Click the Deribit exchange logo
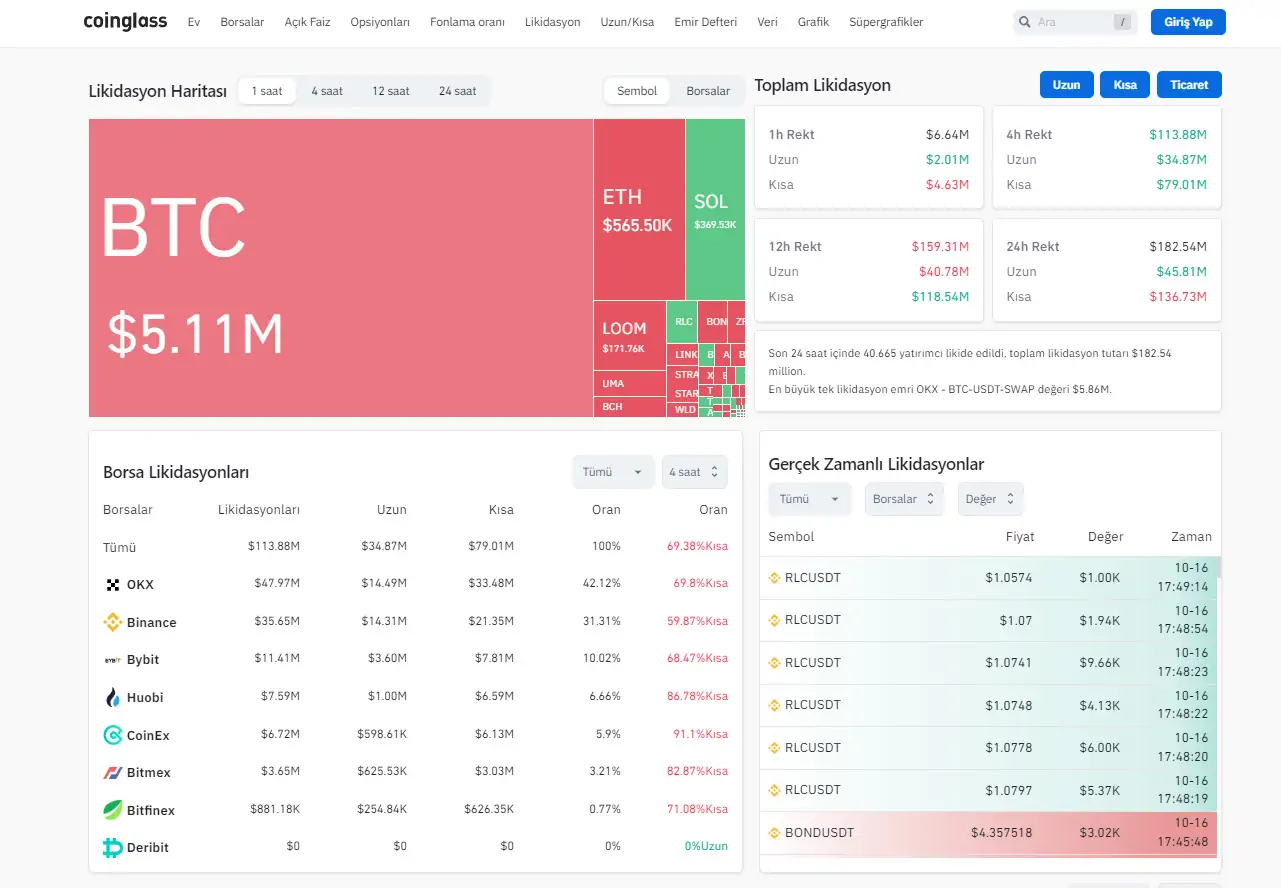 point(112,847)
